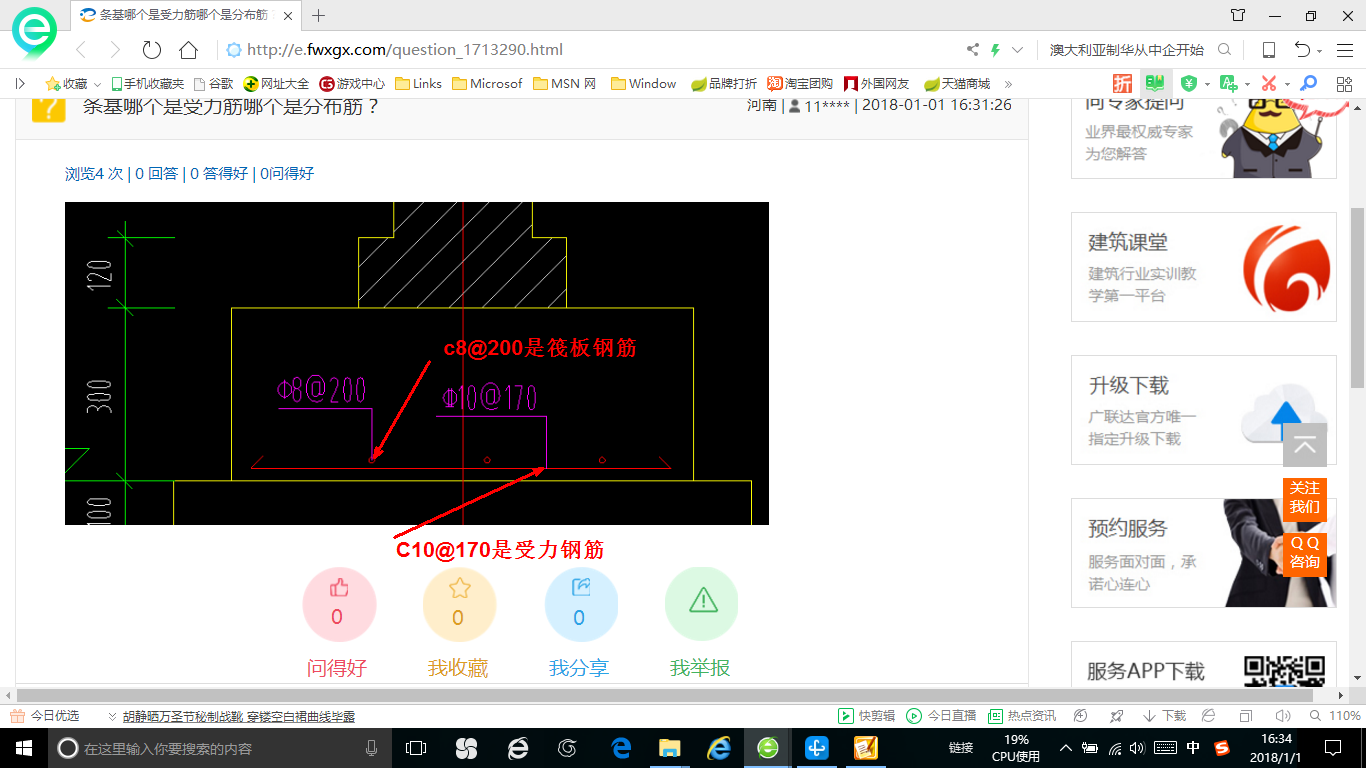Click the 110% zoom level control
The height and width of the screenshot is (768, 1366).
click(x=1338, y=716)
